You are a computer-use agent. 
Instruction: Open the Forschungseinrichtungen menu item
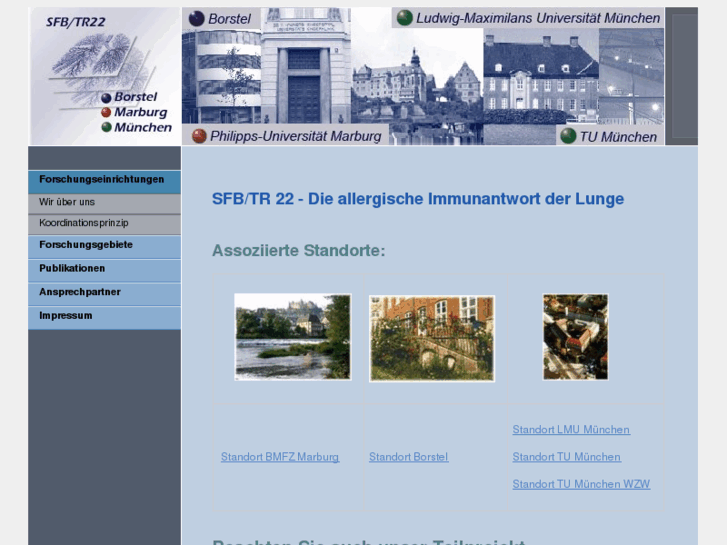[x=104, y=181]
